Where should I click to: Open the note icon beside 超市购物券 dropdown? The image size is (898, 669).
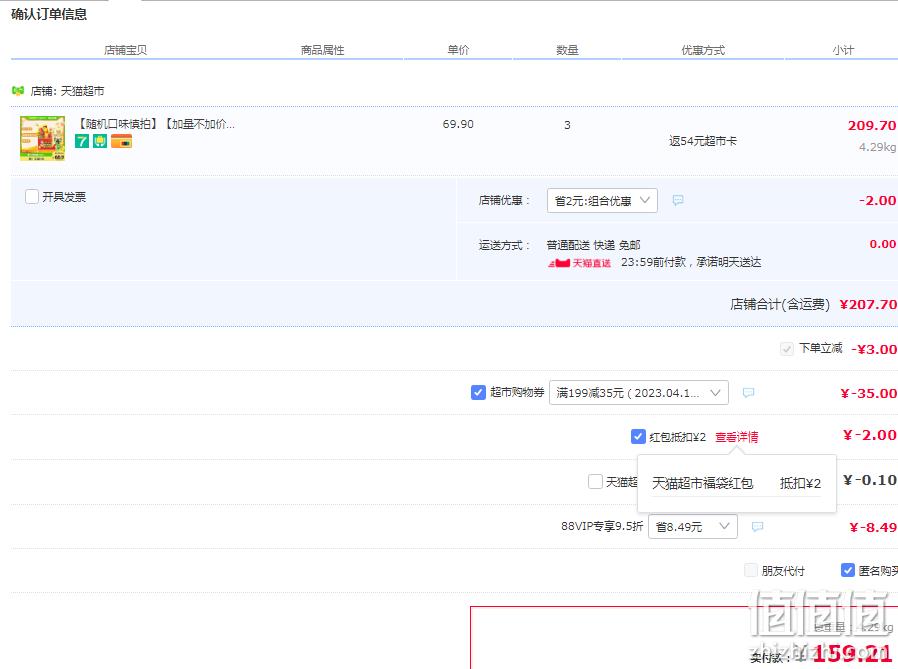(x=748, y=392)
